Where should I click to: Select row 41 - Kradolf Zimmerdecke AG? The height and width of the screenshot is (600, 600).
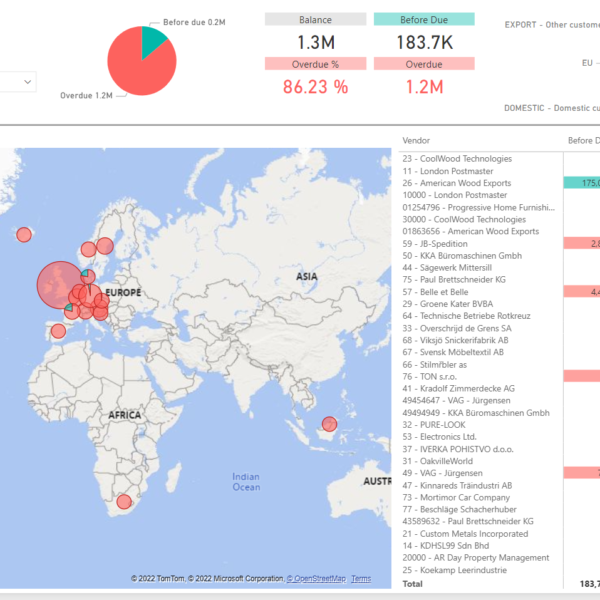[458, 389]
